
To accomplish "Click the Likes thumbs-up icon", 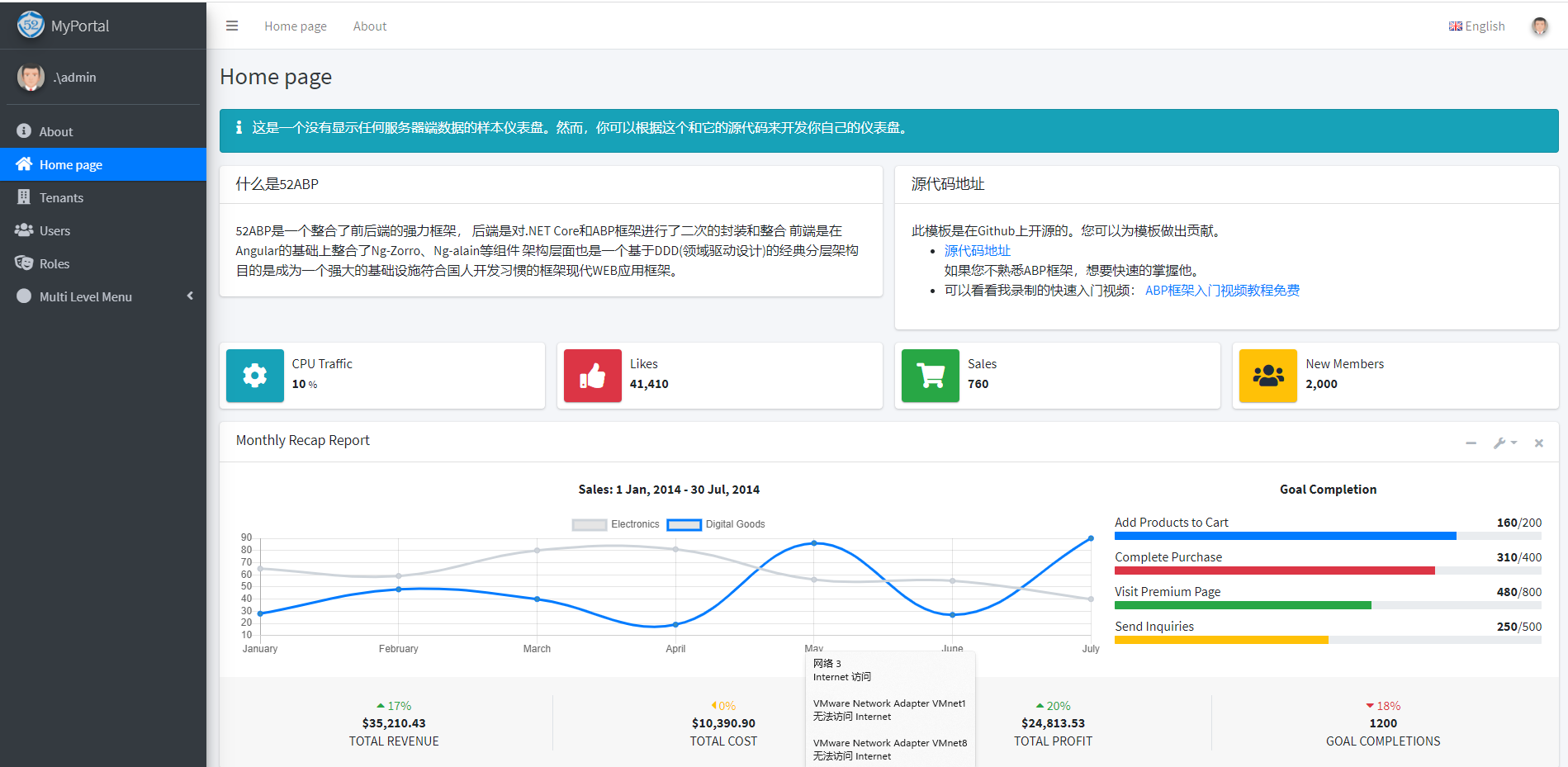I will 592,376.
